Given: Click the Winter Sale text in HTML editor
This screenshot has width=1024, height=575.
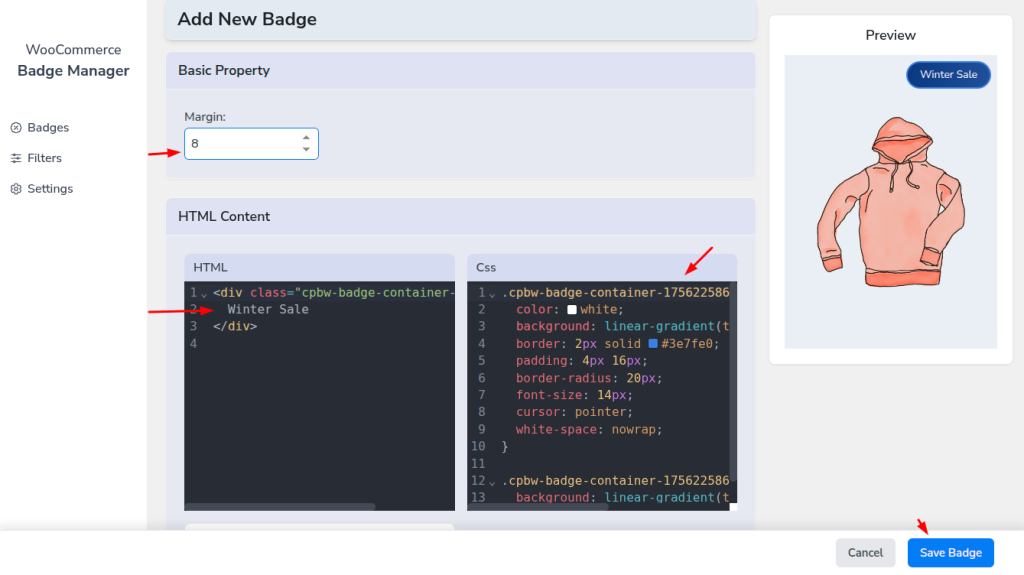Looking at the screenshot, I should click(268, 310).
